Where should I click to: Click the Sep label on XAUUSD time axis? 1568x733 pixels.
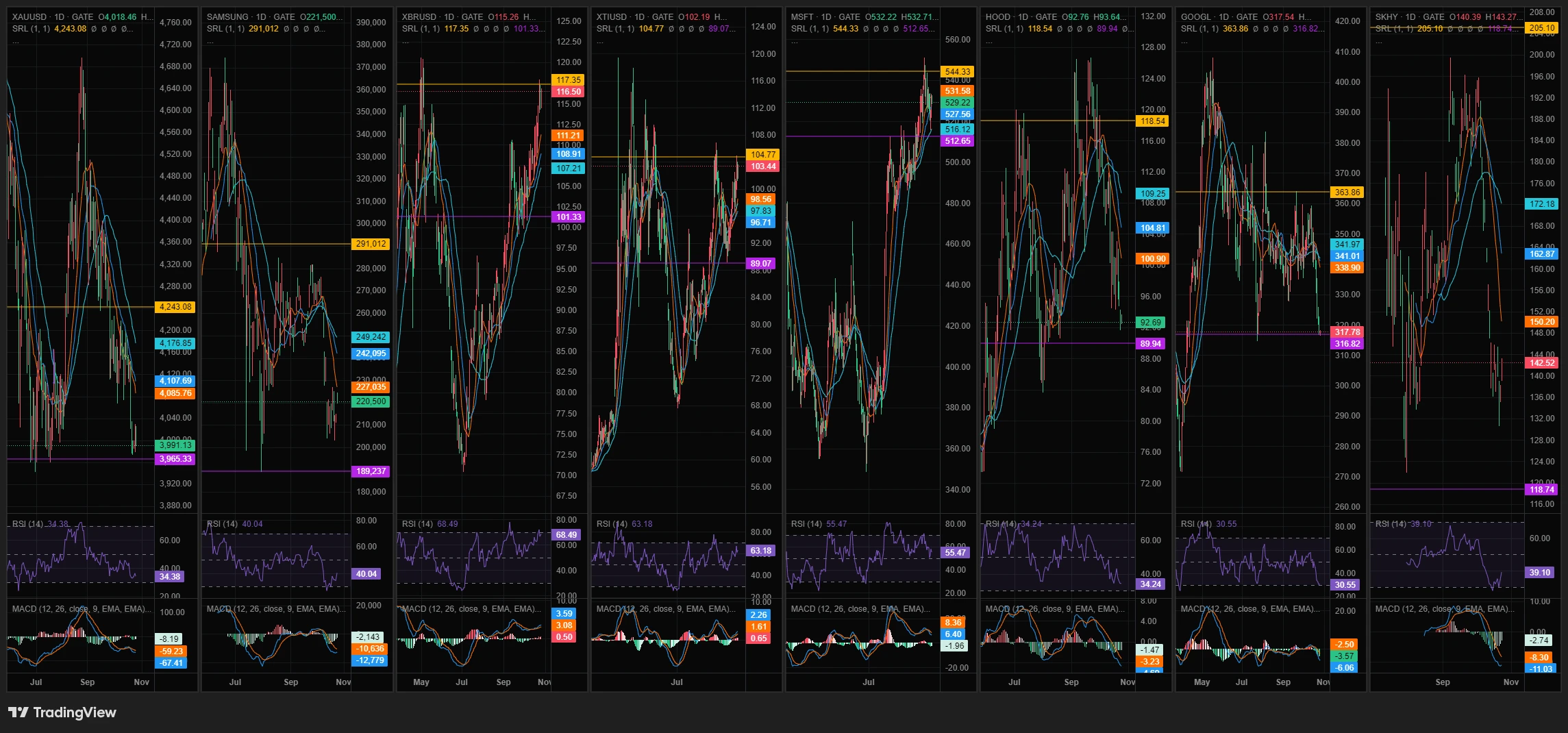[88, 682]
